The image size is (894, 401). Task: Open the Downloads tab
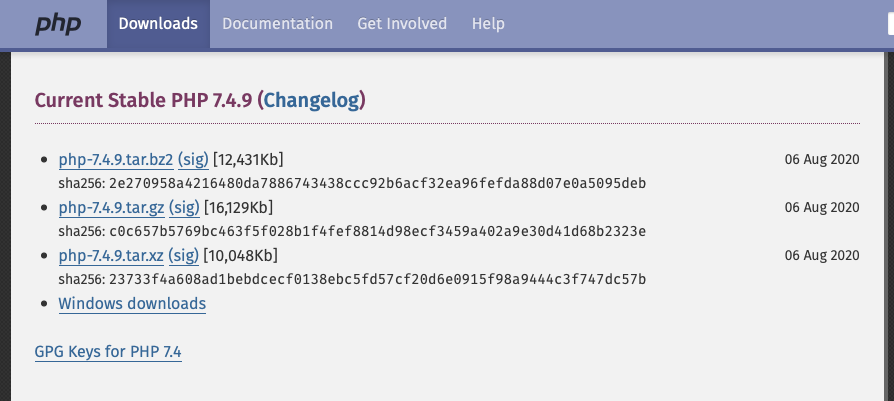(x=158, y=24)
